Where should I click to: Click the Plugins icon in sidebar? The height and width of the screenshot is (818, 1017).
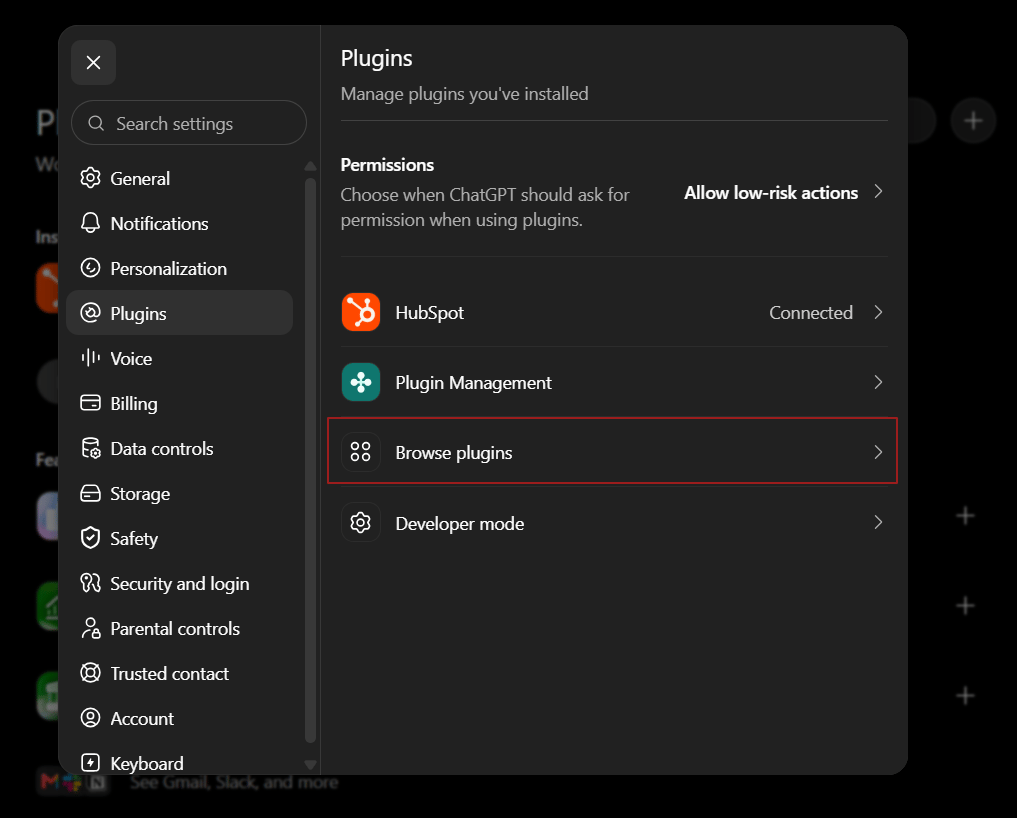tap(90, 313)
